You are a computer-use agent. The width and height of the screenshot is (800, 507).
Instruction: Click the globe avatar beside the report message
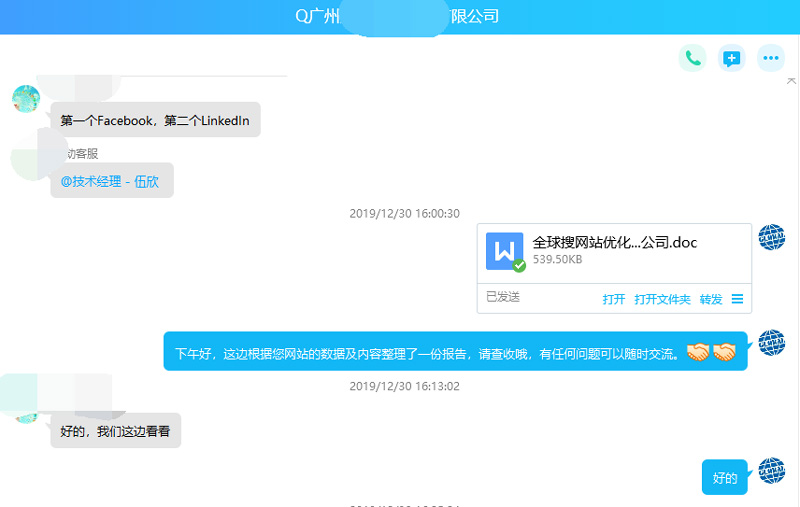click(x=771, y=343)
